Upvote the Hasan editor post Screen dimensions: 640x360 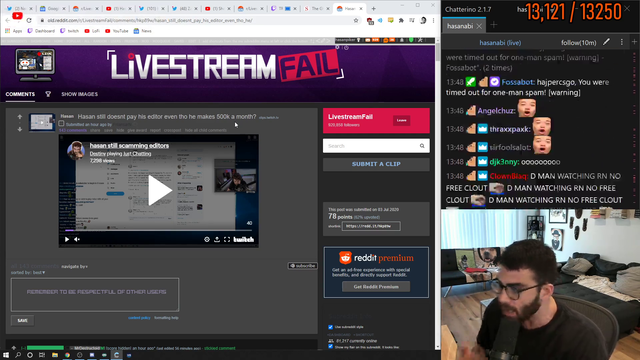20,117
